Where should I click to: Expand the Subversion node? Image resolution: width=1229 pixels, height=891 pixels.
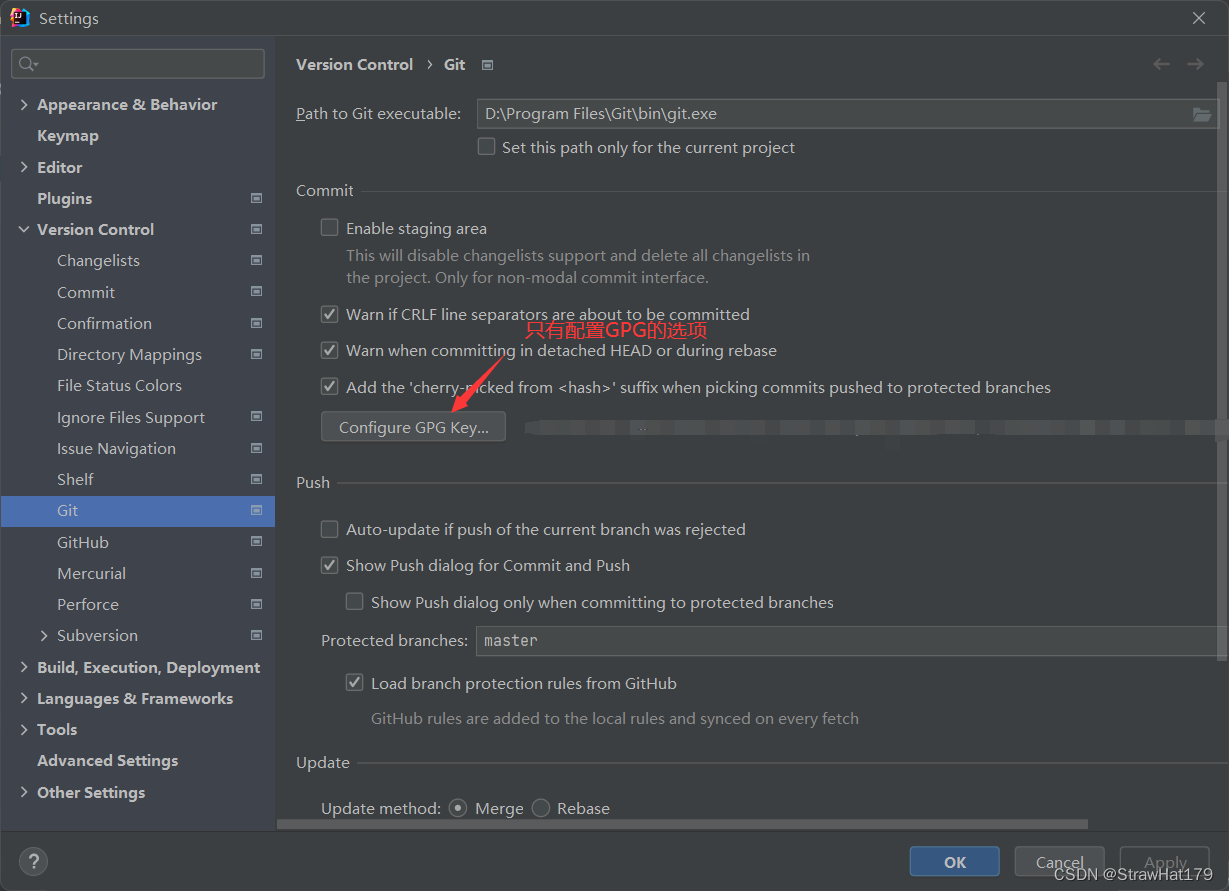tap(44, 635)
